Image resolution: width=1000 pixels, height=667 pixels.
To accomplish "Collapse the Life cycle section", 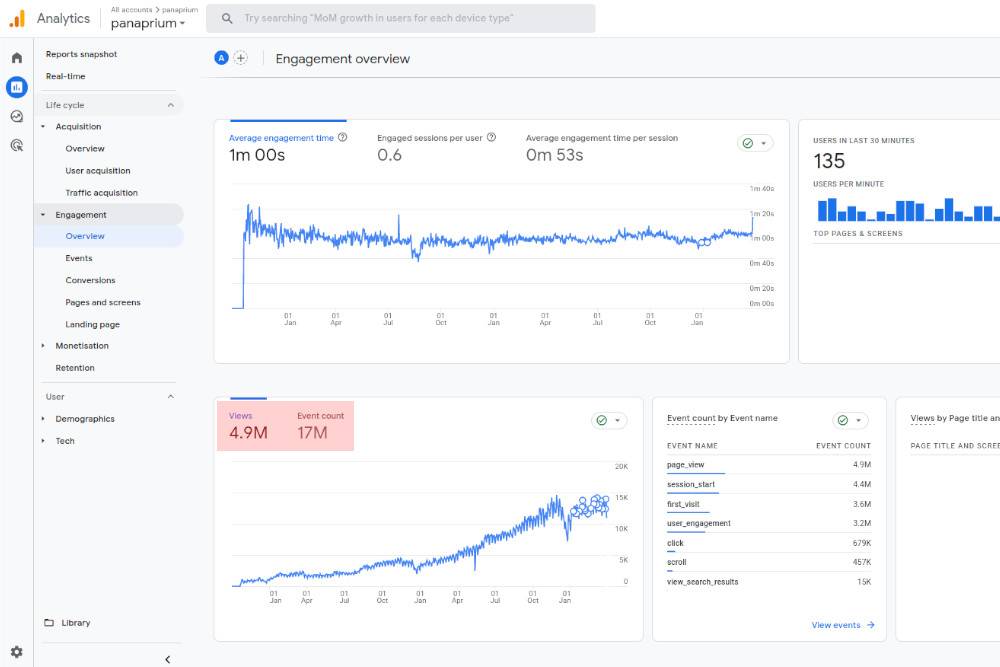I will pos(170,105).
